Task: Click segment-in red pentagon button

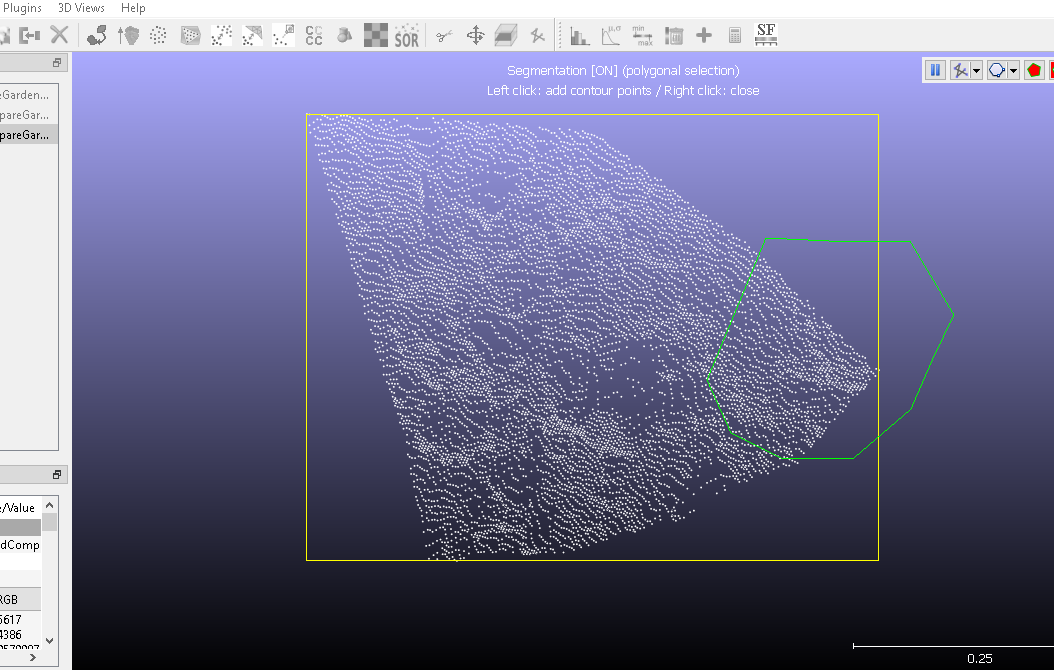Action: (1034, 70)
